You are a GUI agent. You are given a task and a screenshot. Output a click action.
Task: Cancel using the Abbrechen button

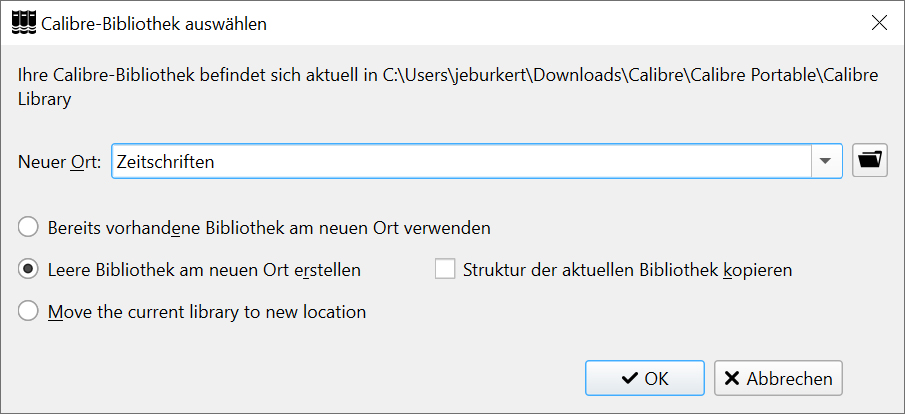(x=778, y=379)
